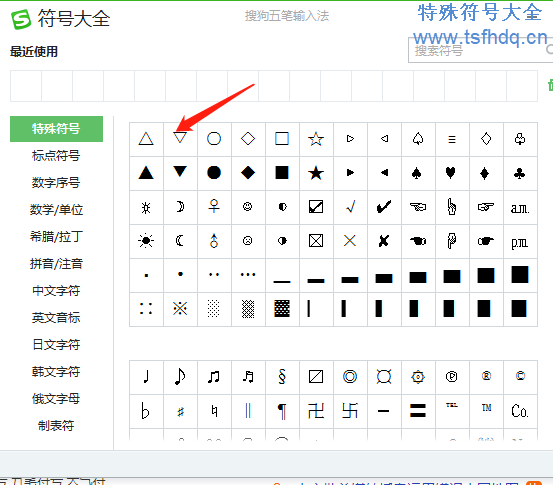Click the 搜索符号 search field

[x=480, y=50]
